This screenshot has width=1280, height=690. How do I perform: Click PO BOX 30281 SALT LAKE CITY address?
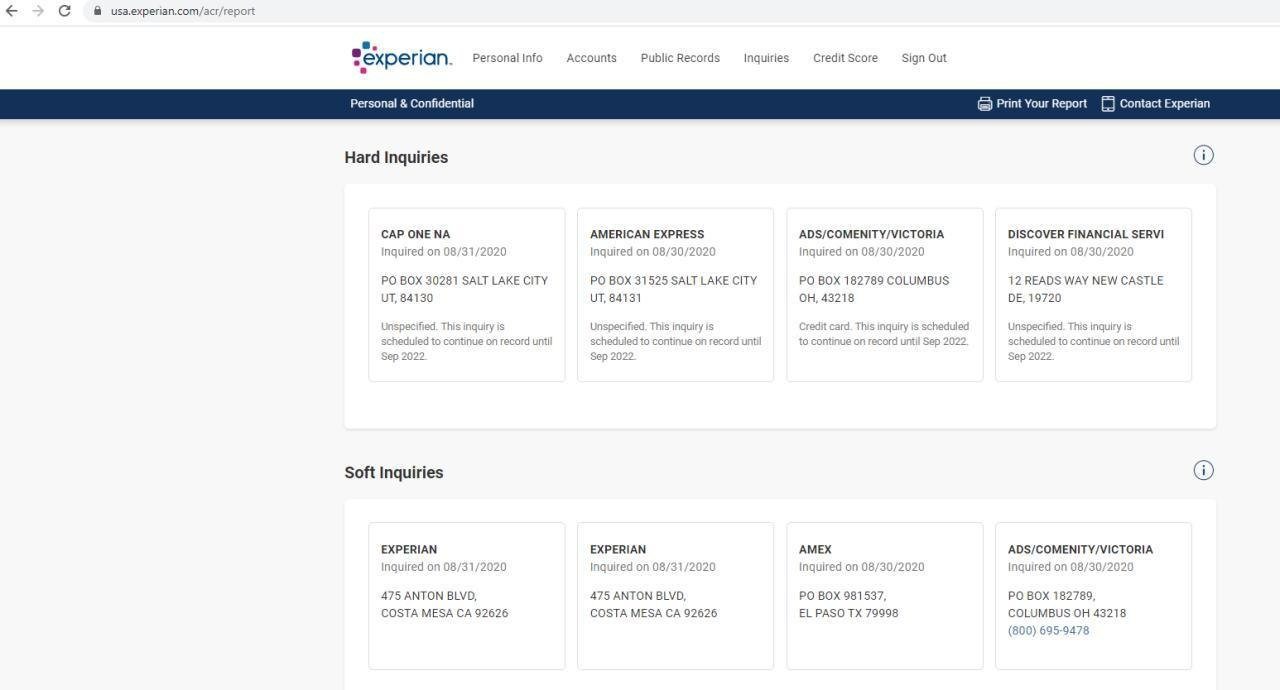[464, 289]
